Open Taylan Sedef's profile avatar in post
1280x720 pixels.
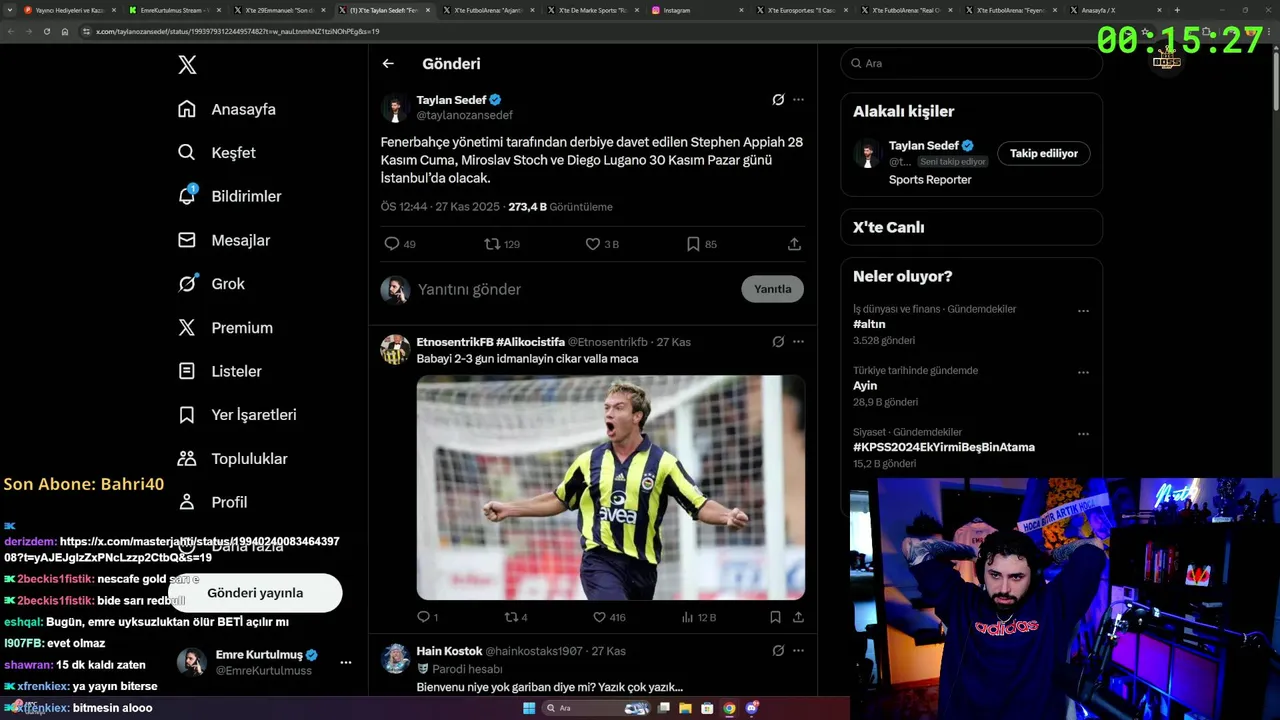pos(395,108)
